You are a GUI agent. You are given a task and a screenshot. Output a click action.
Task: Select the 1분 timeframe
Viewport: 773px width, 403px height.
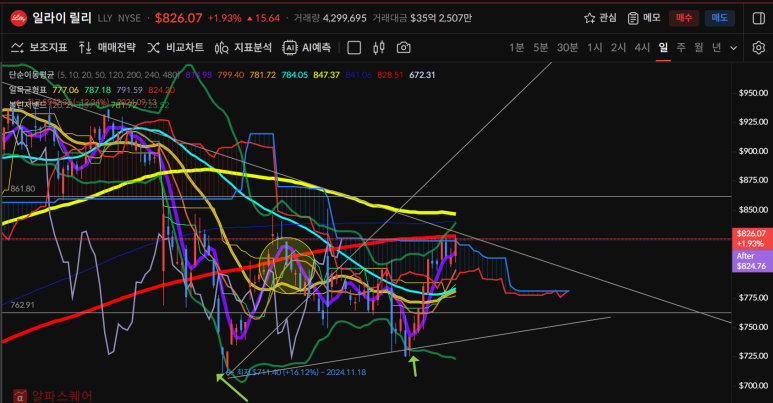pos(516,48)
